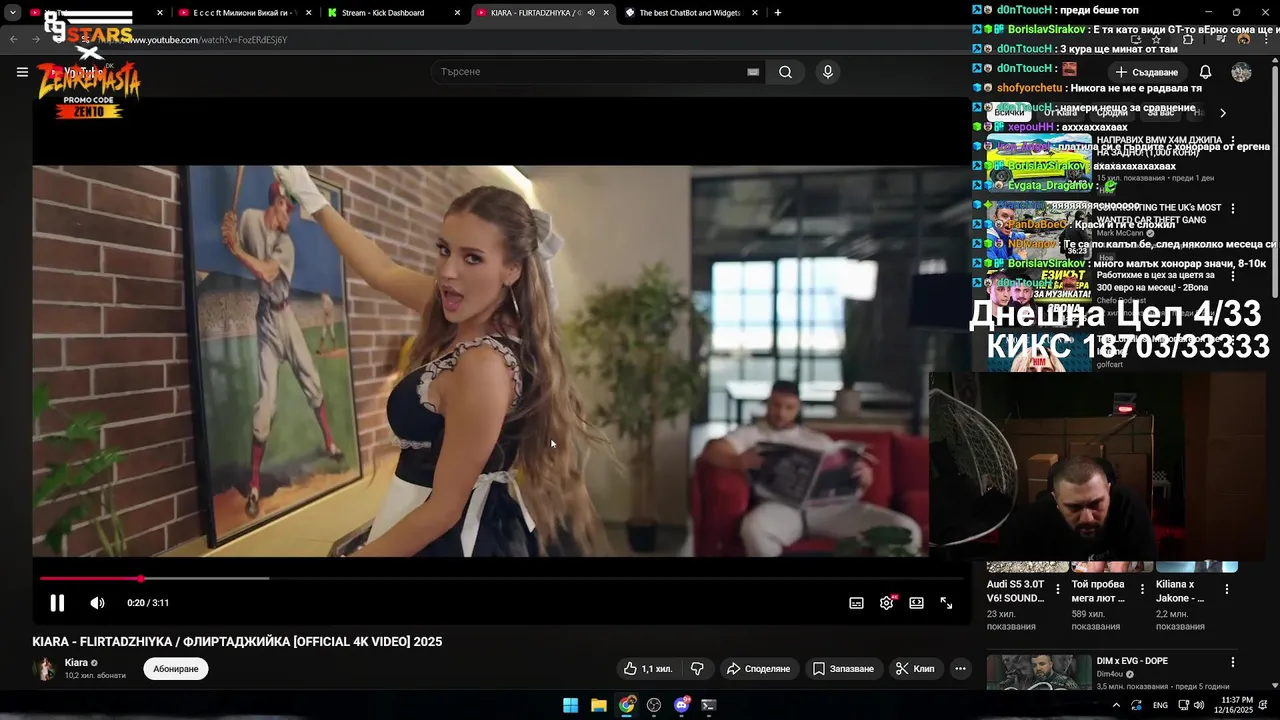The height and width of the screenshot is (720, 1280).
Task: Open the account avatar menu
Action: point(1241,72)
